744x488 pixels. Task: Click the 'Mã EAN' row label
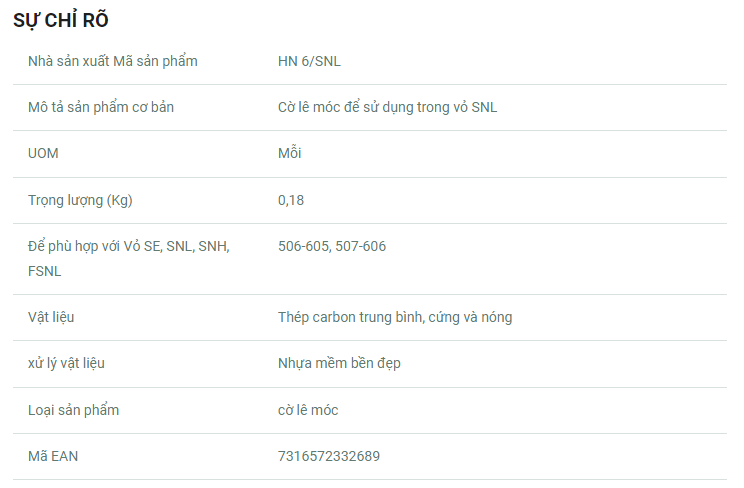[x=53, y=456]
